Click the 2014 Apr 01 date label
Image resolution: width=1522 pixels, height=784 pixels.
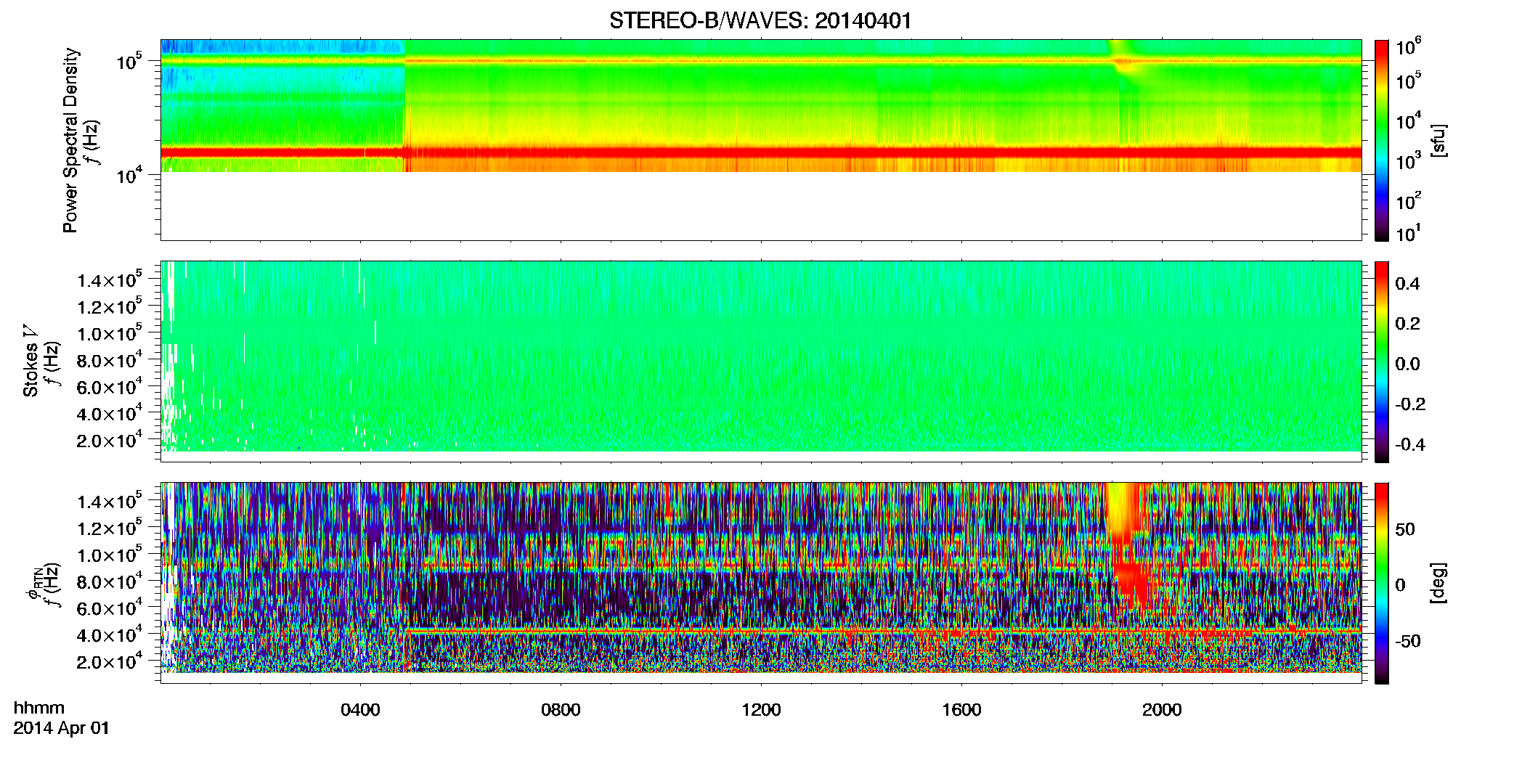tap(61, 727)
